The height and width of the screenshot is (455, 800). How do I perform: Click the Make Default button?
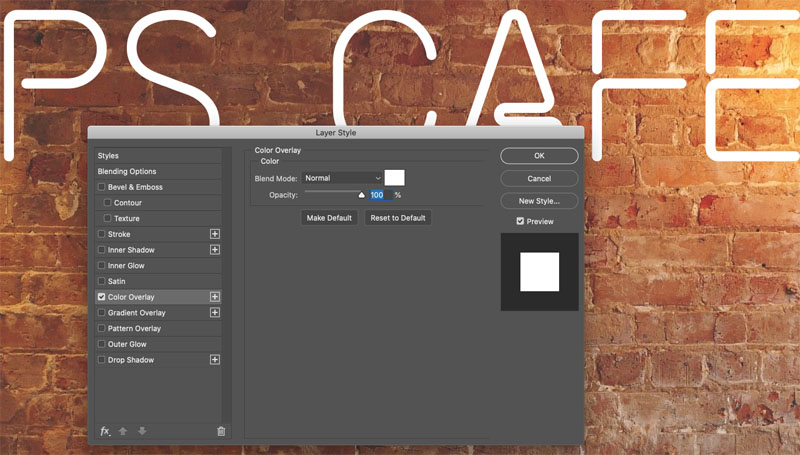click(x=329, y=218)
